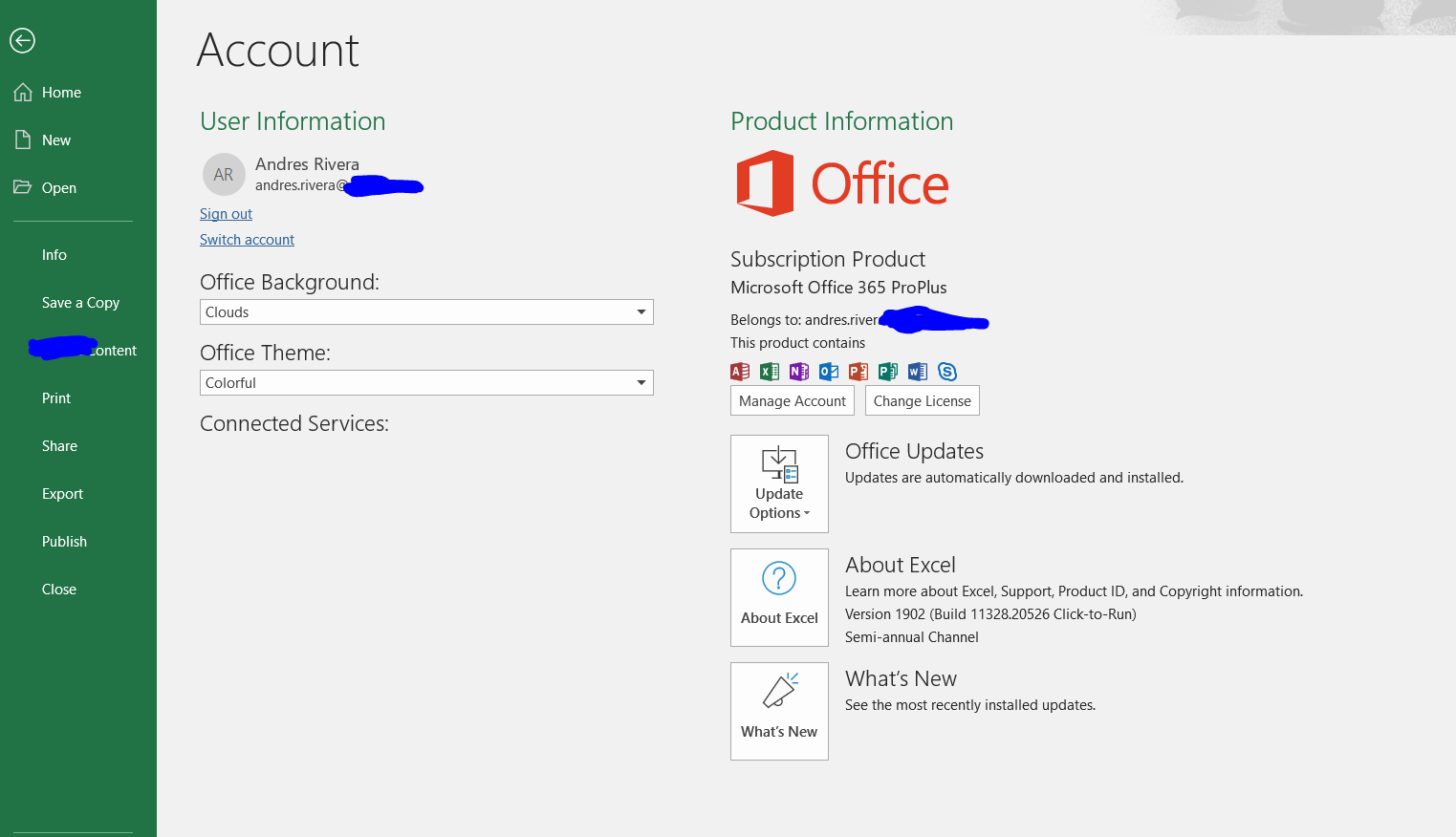Viewport: 1456px width, 837px height.
Task: Click the Outlook app icon
Action: tap(829, 372)
